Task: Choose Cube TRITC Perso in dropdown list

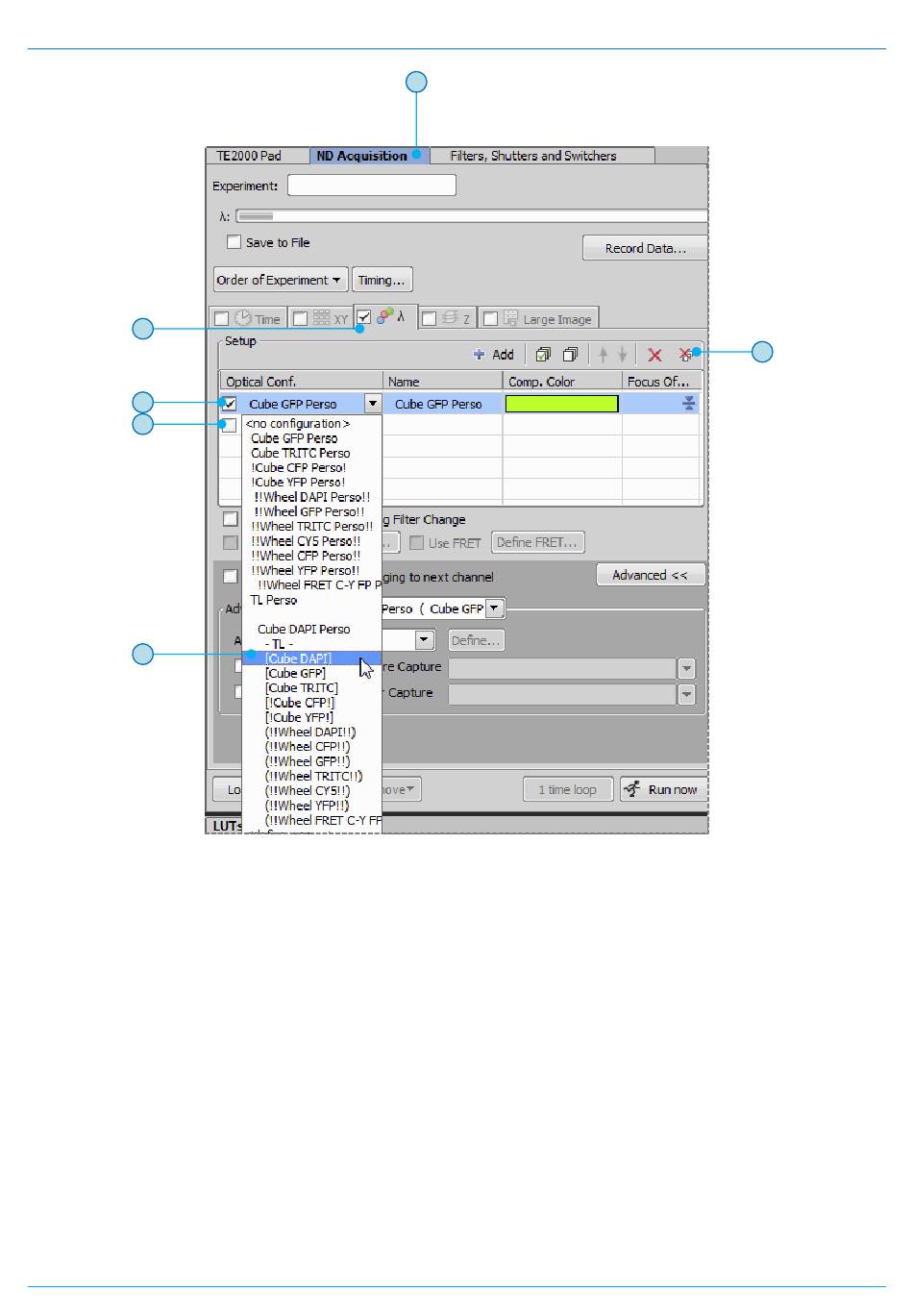Action: (301, 453)
